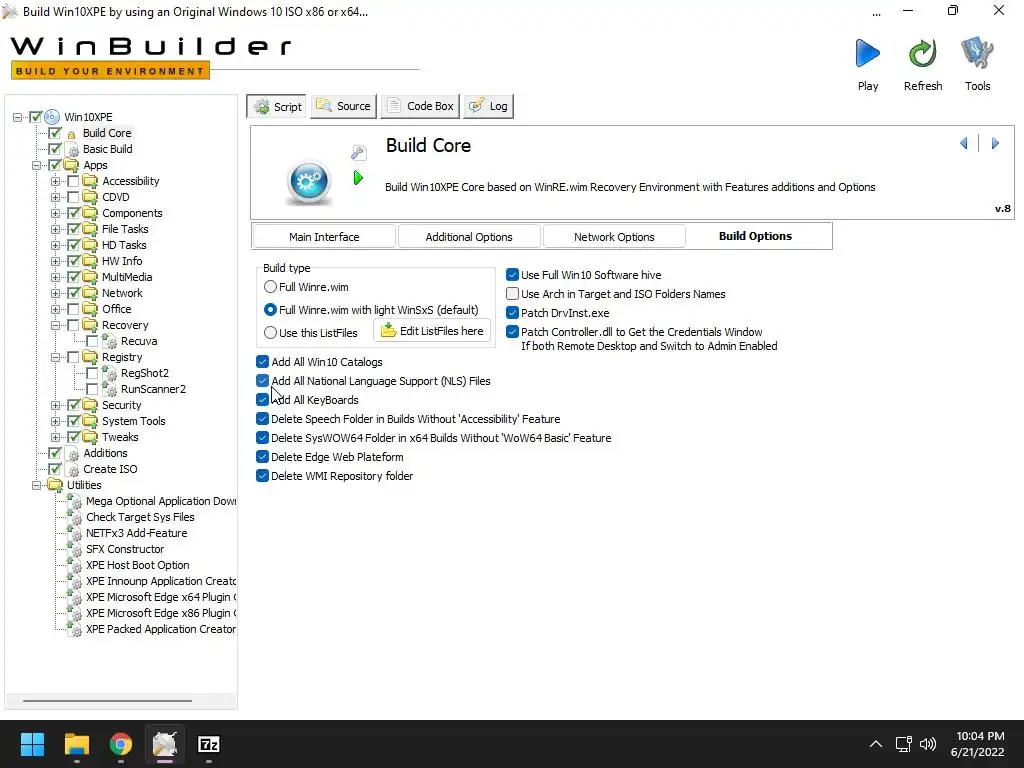Click the network tray icon
The image size is (1024, 768).
(903, 744)
